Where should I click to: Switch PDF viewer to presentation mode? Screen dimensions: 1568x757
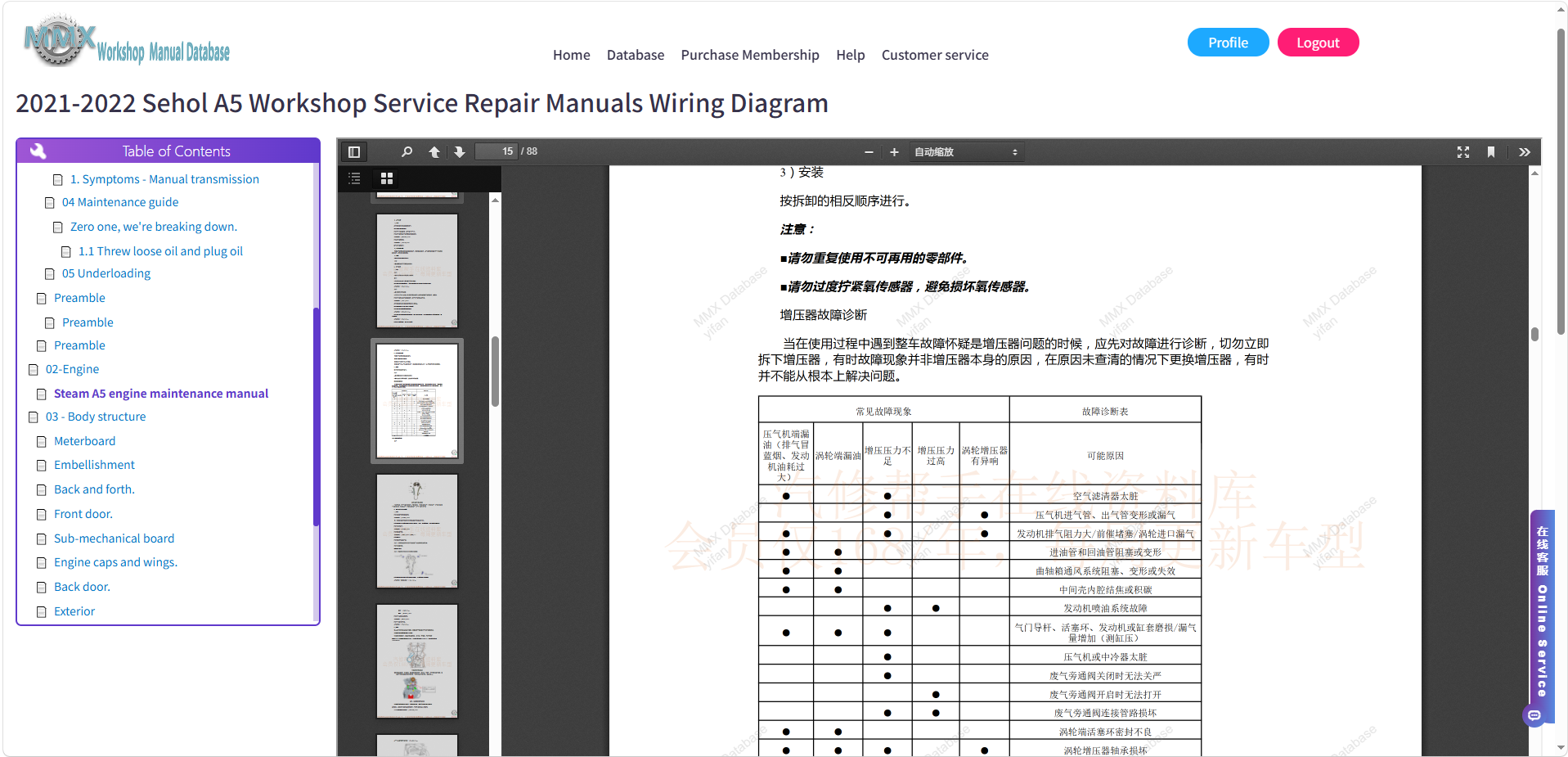tap(1463, 152)
